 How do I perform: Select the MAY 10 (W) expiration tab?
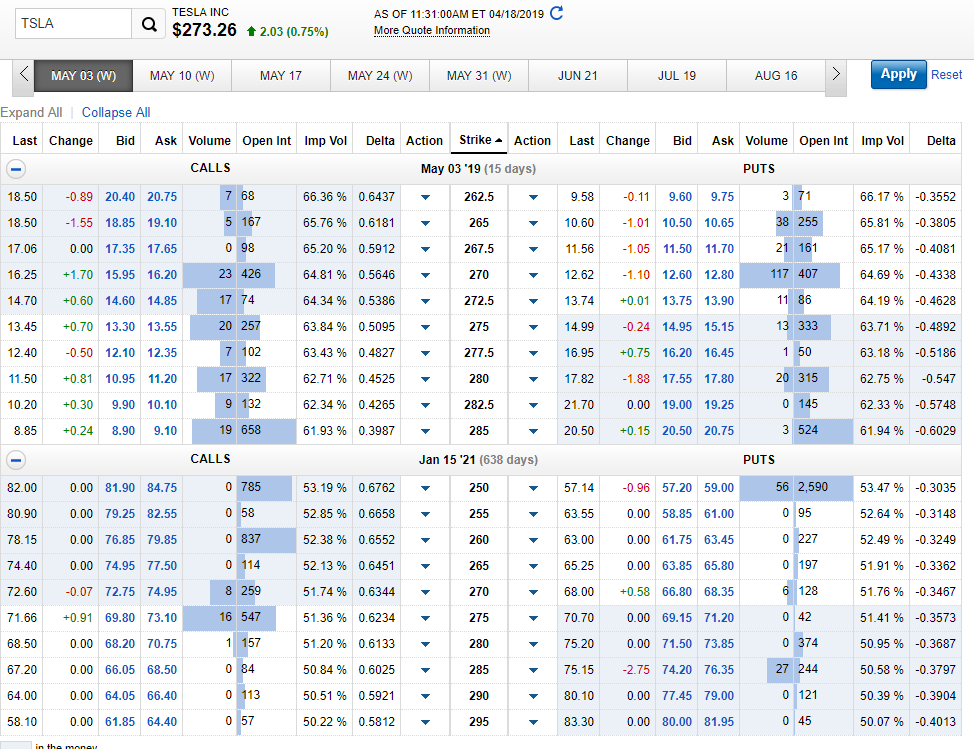[x=182, y=76]
